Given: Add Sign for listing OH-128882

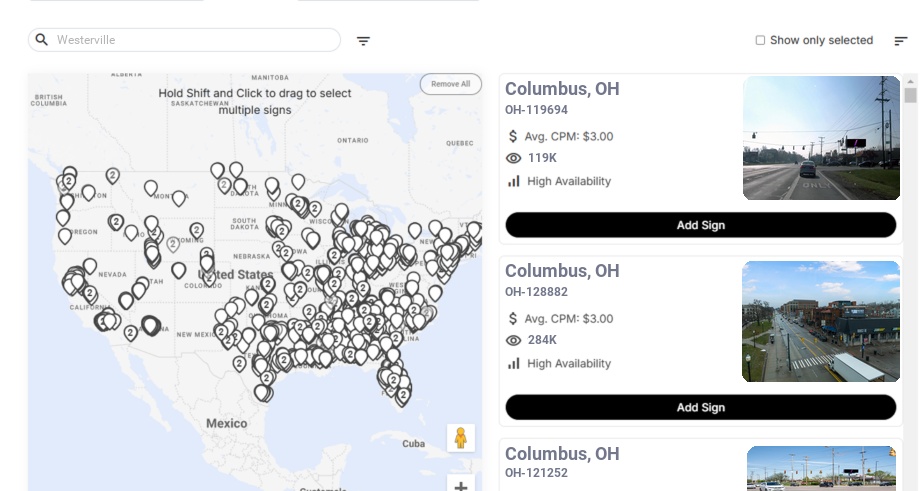Looking at the screenshot, I should 700,407.
